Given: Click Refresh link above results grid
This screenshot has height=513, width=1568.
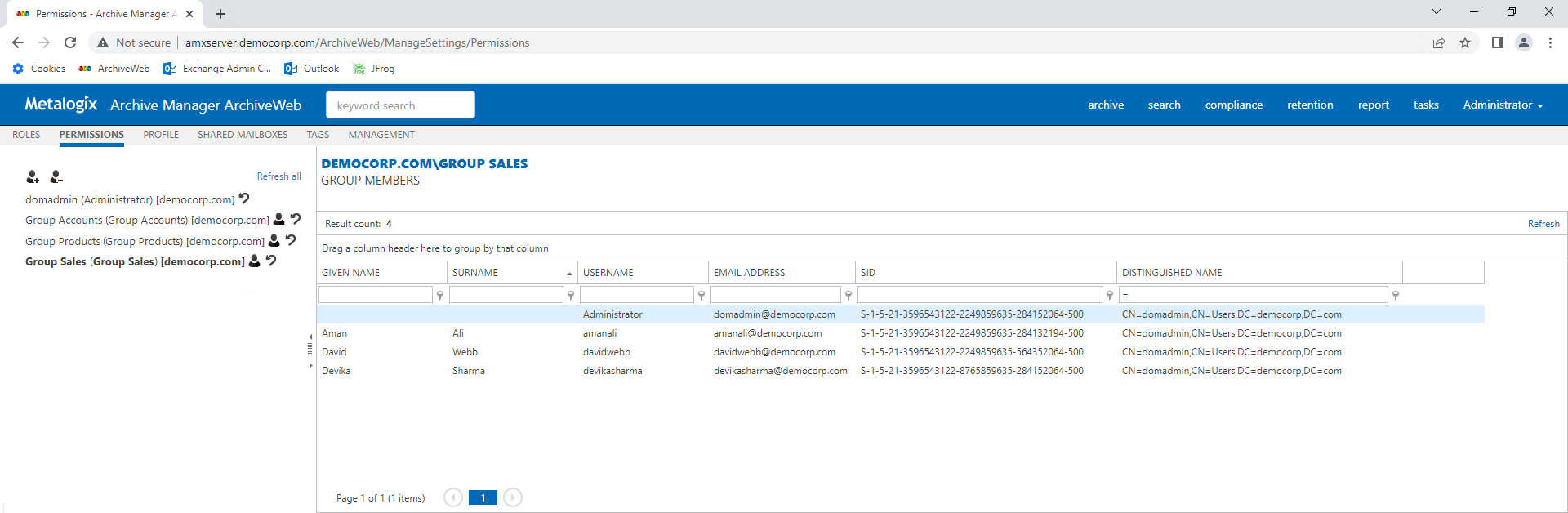Looking at the screenshot, I should pos(1543,223).
